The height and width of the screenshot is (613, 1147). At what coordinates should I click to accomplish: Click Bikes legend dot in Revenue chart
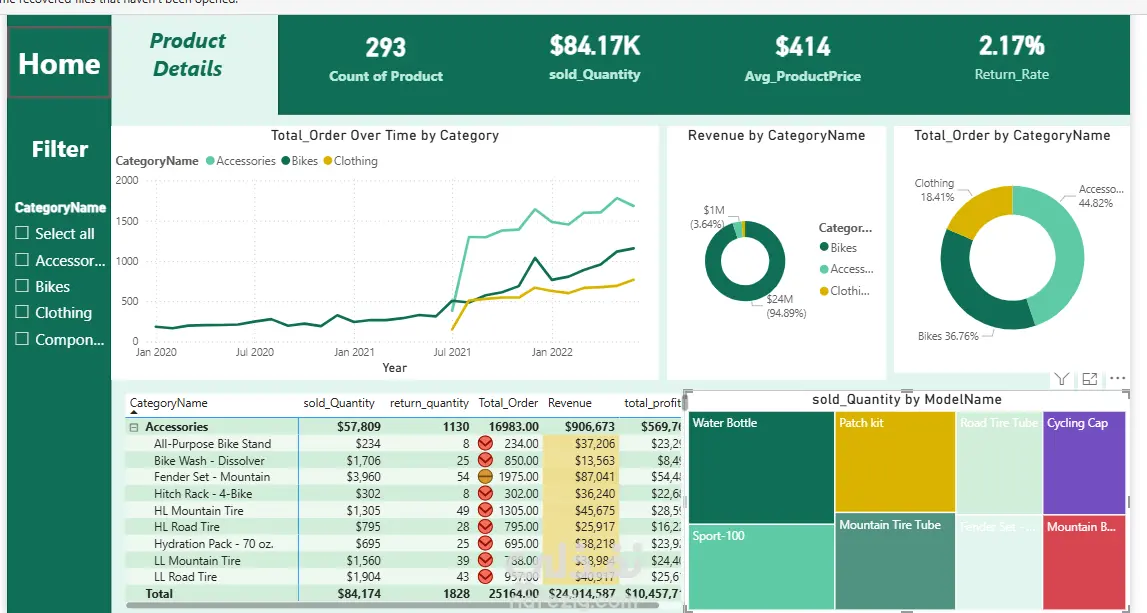click(824, 248)
